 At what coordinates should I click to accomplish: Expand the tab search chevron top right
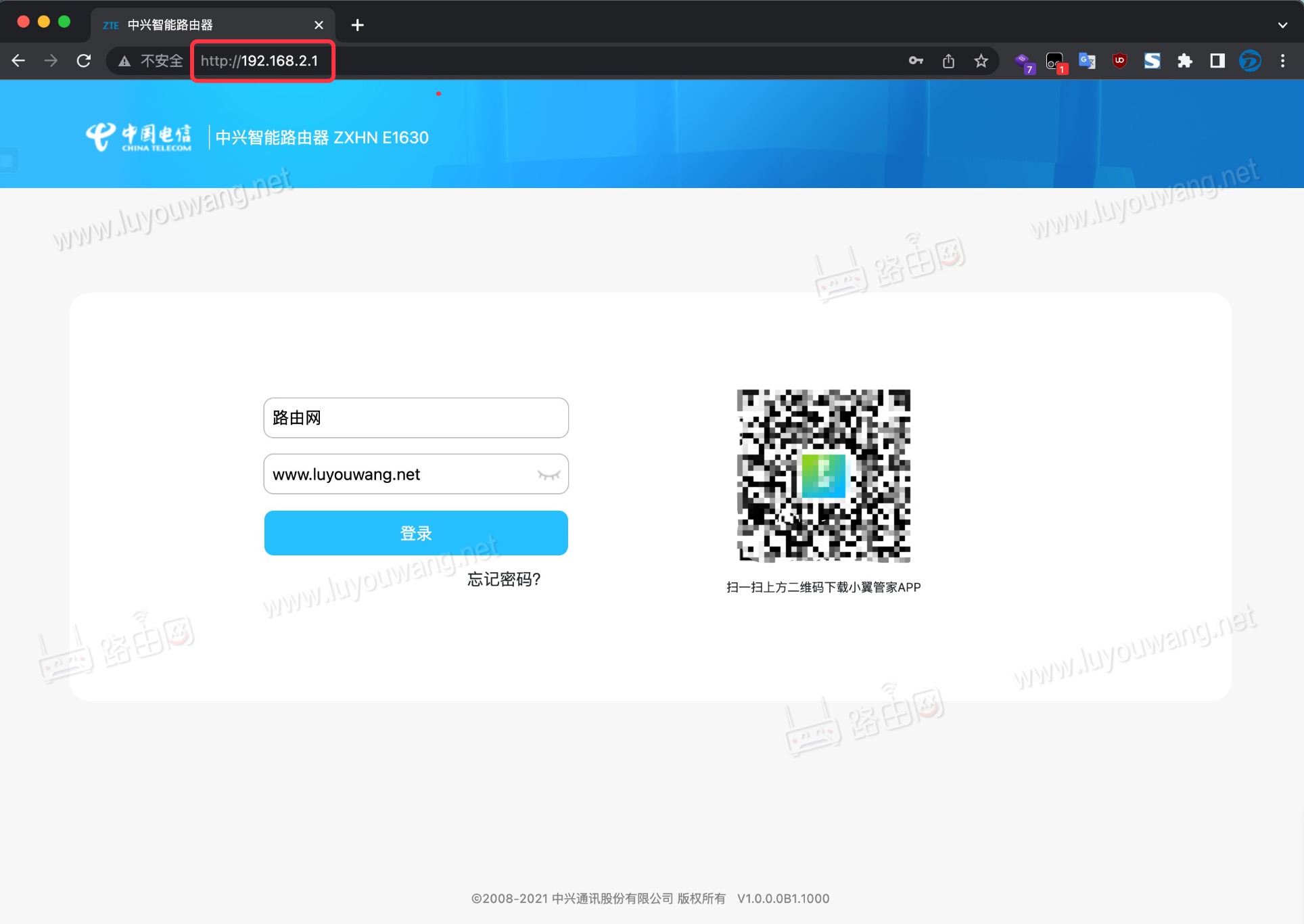(x=1282, y=24)
